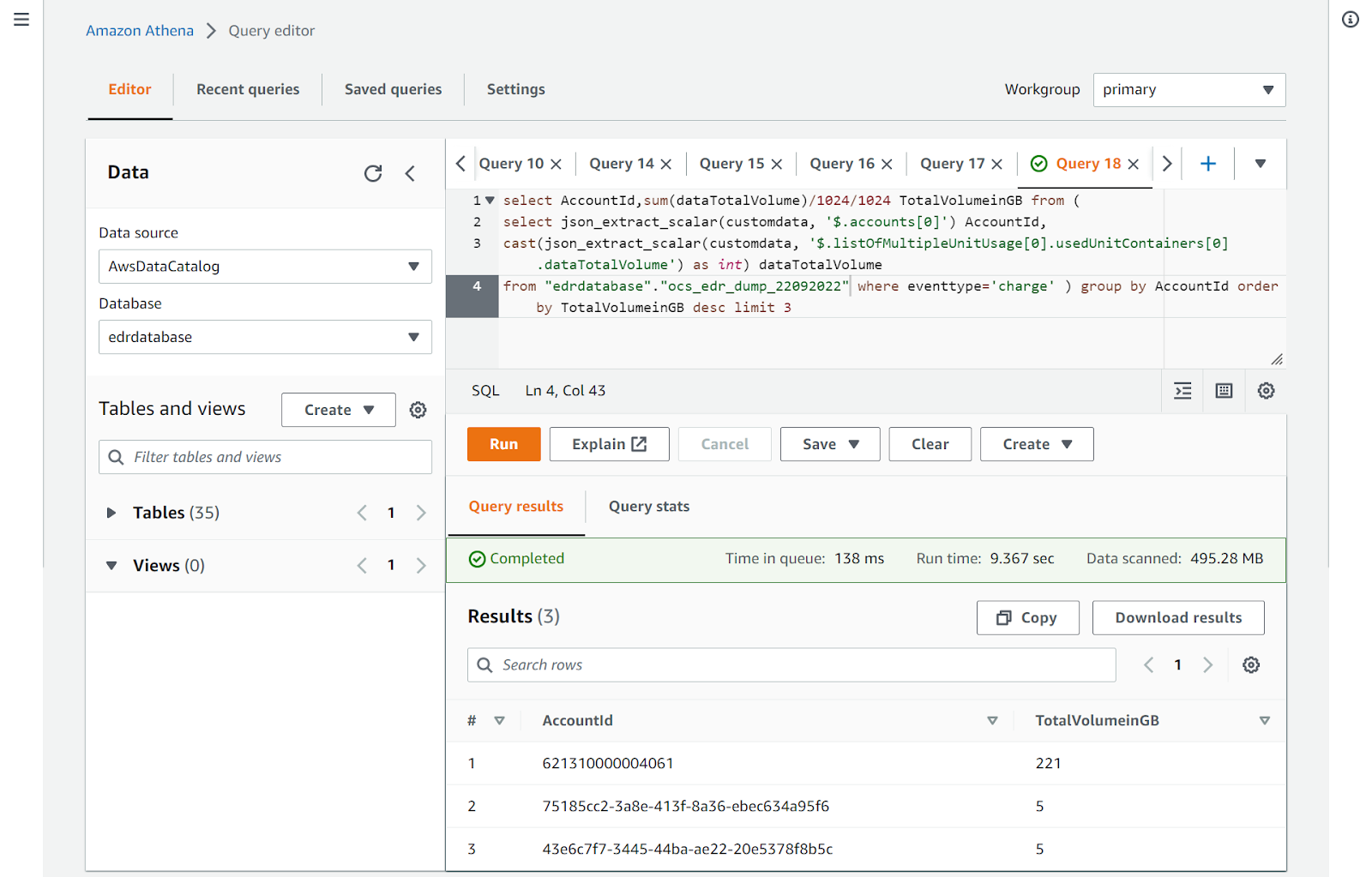Go to previous results page
Image resolution: width=1372 pixels, height=877 pixels.
[x=1149, y=665]
